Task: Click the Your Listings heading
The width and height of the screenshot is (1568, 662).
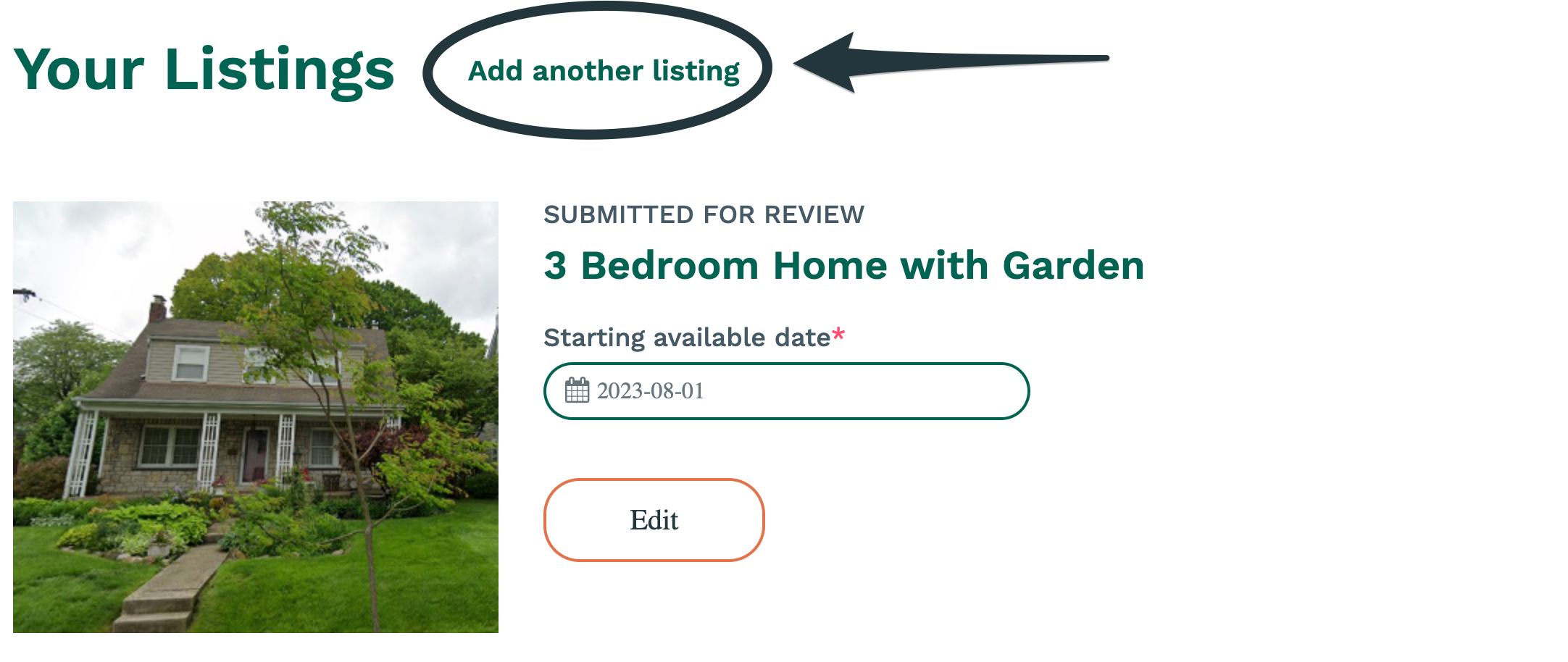Action: [204, 70]
